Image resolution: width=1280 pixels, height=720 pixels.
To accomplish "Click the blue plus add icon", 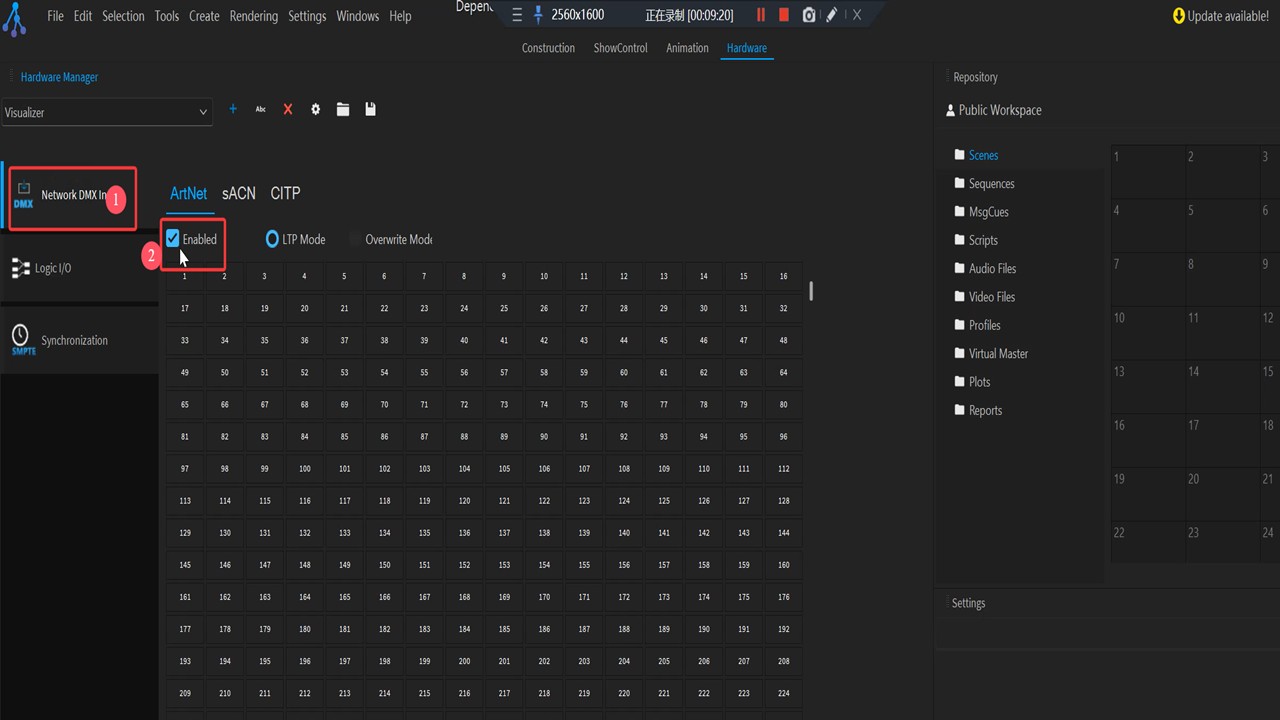I will [233, 109].
